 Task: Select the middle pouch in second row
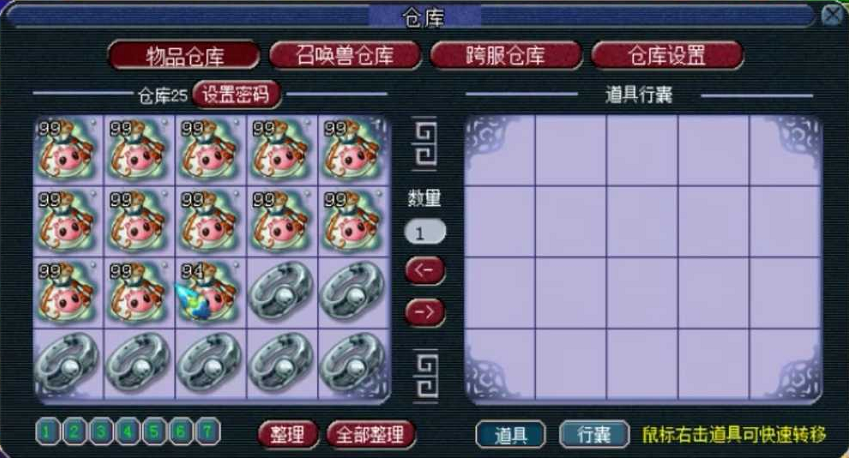(210, 221)
